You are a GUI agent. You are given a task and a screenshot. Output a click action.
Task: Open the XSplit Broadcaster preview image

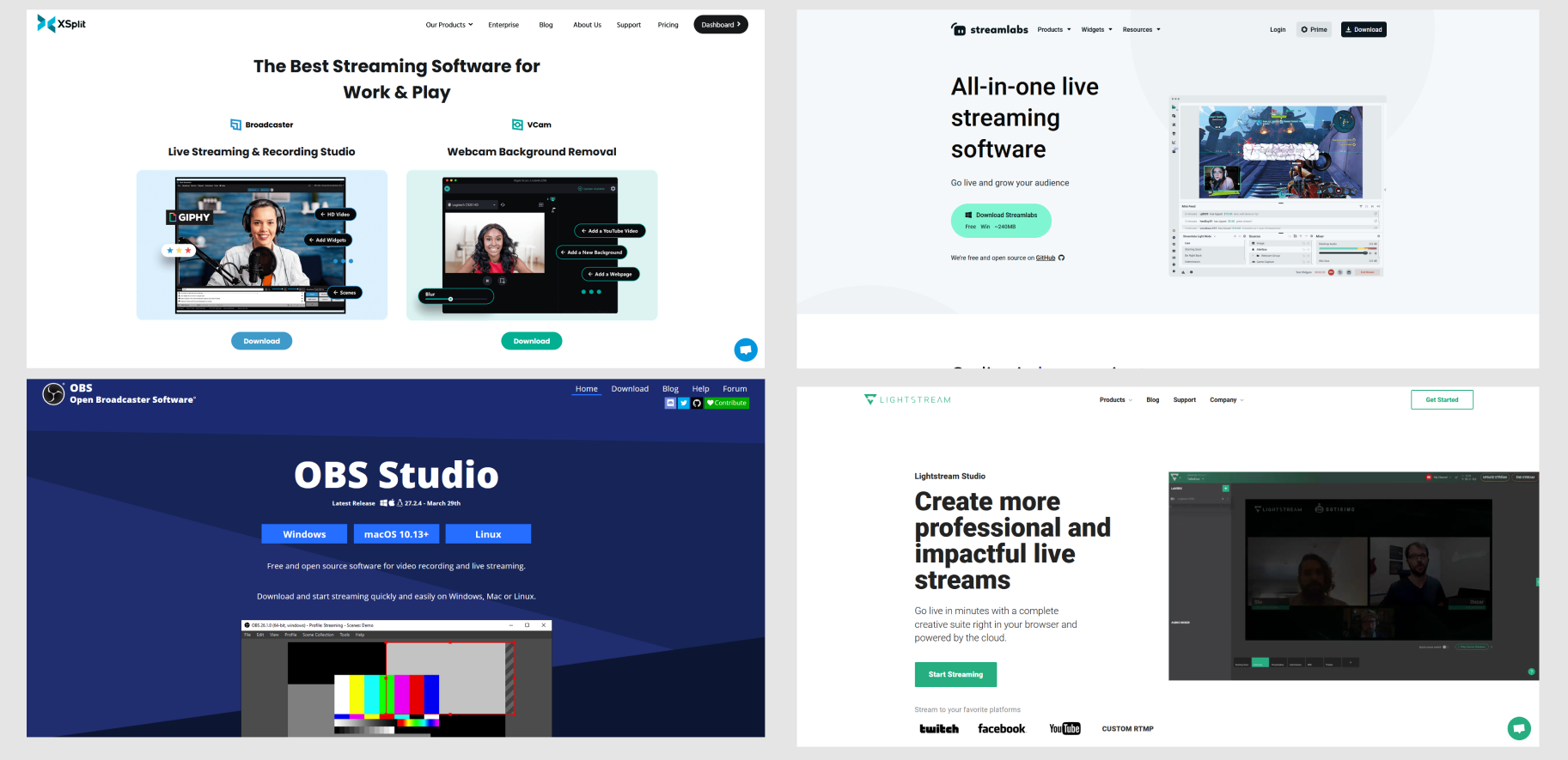(261, 245)
